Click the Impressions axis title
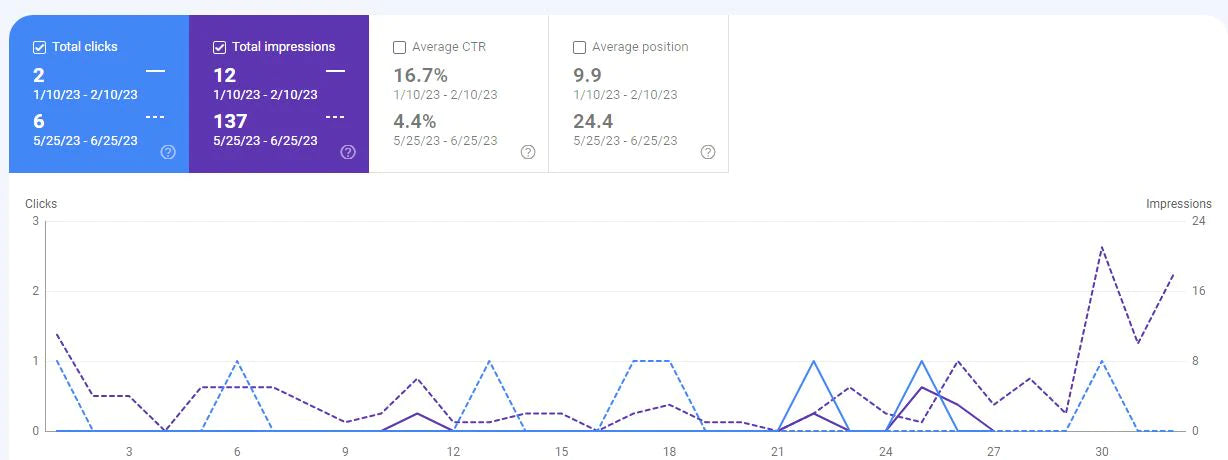Viewport: 1228px width, 460px height. click(1178, 204)
